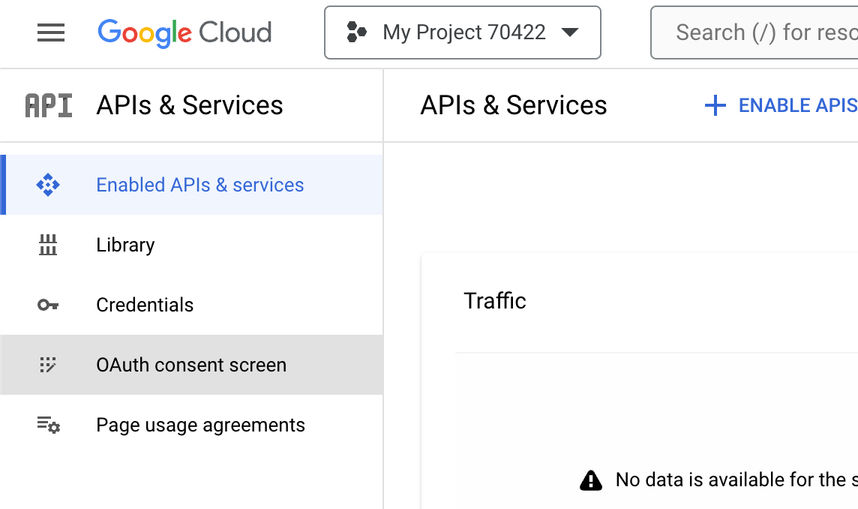Click the Enabled APIs & services icon
The image size is (858, 509).
48,185
